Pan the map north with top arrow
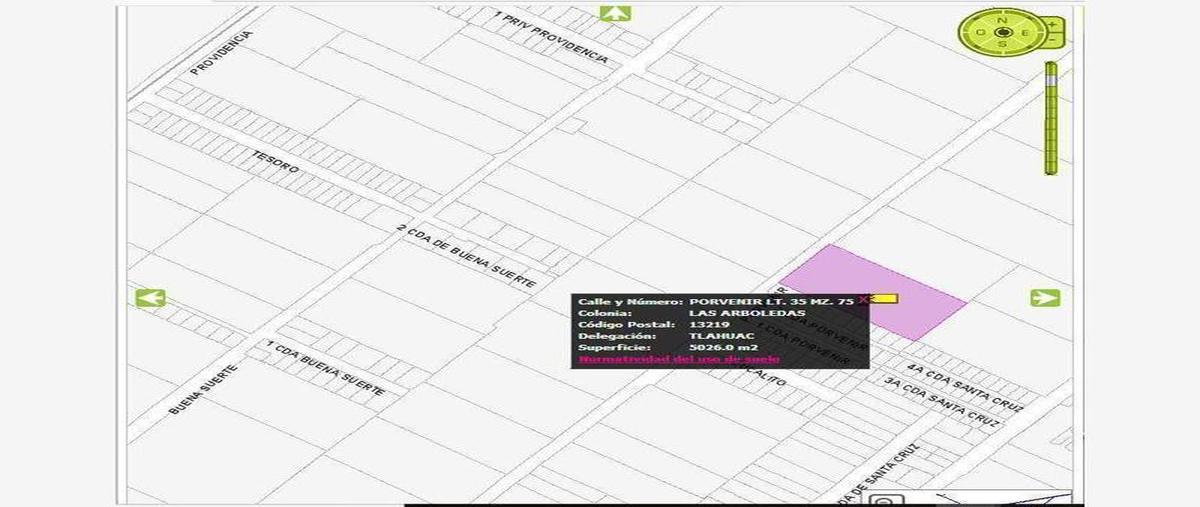Image resolution: width=1200 pixels, height=507 pixels. pyautogui.click(x=615, y=13)
